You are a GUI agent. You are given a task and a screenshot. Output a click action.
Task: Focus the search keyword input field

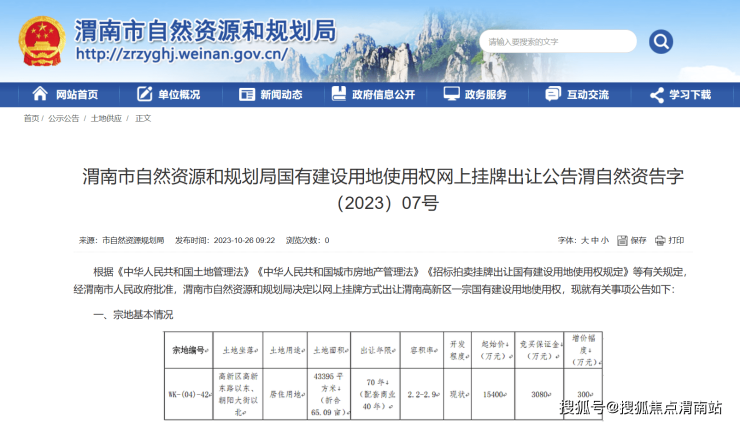pos(555,41)
